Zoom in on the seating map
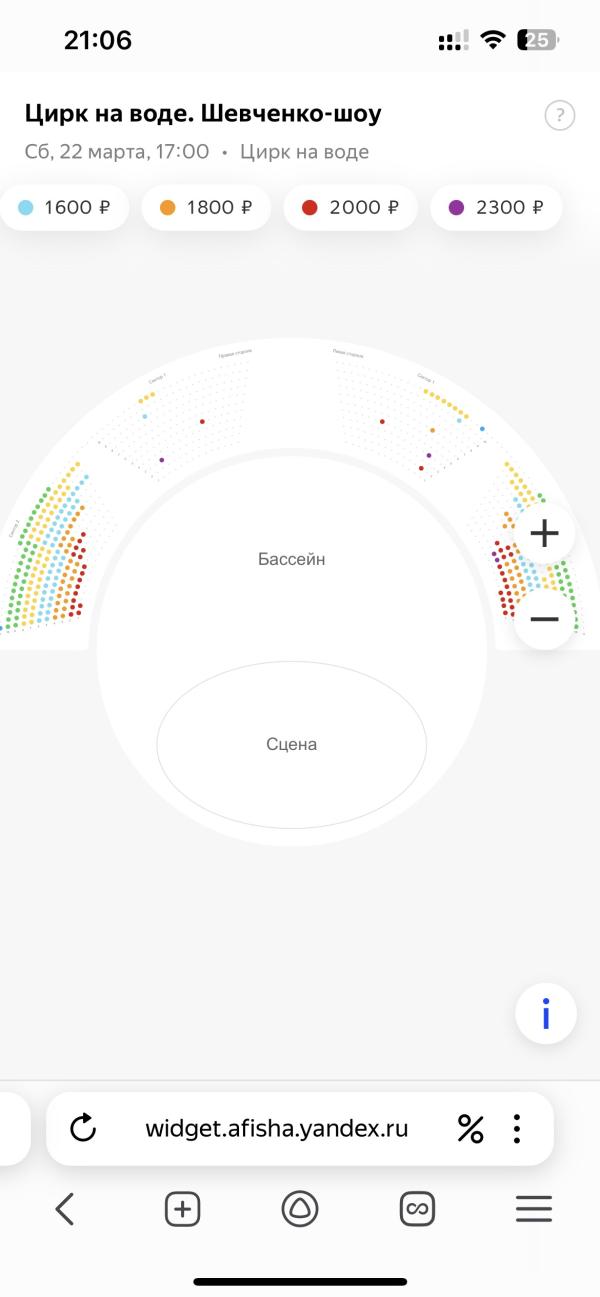The image size is (600, 1297). [x=544, y=534]
